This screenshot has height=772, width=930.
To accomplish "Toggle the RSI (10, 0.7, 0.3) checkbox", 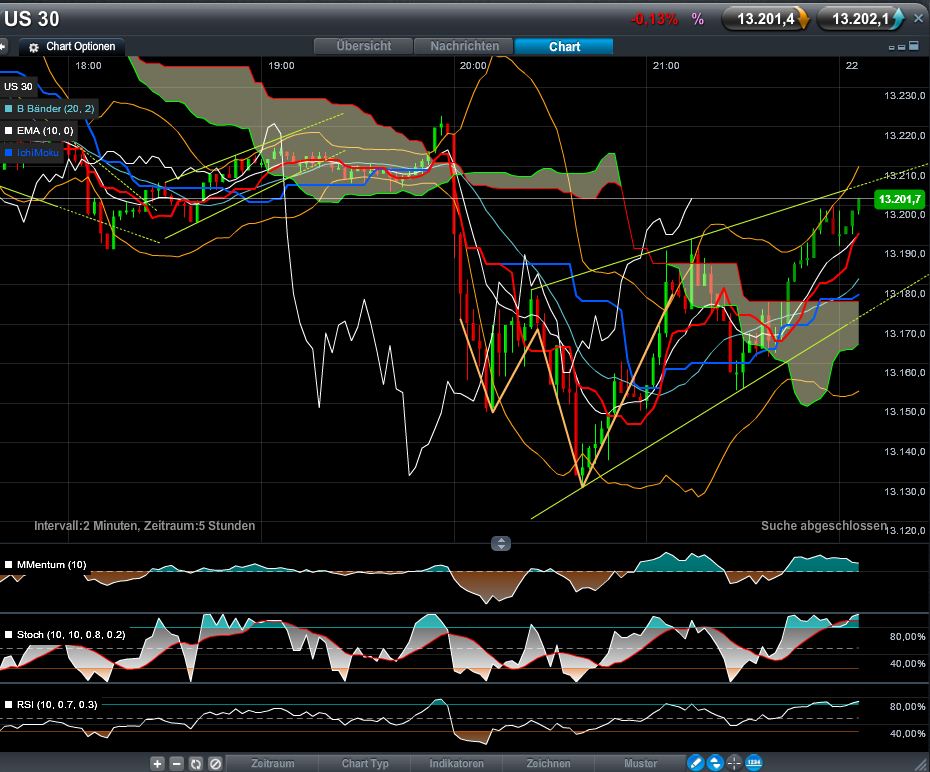I will pos(8,704).
